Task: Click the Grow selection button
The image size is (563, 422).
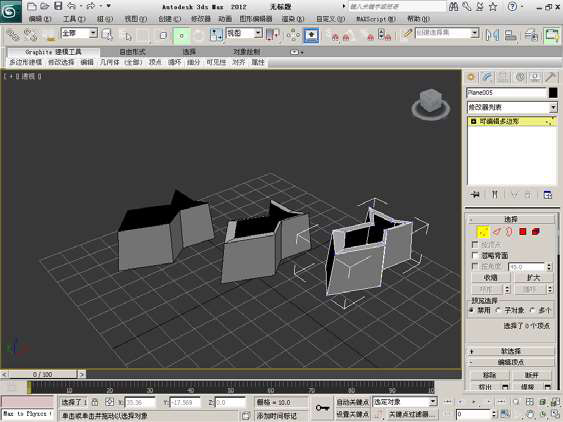Action: 533,278
